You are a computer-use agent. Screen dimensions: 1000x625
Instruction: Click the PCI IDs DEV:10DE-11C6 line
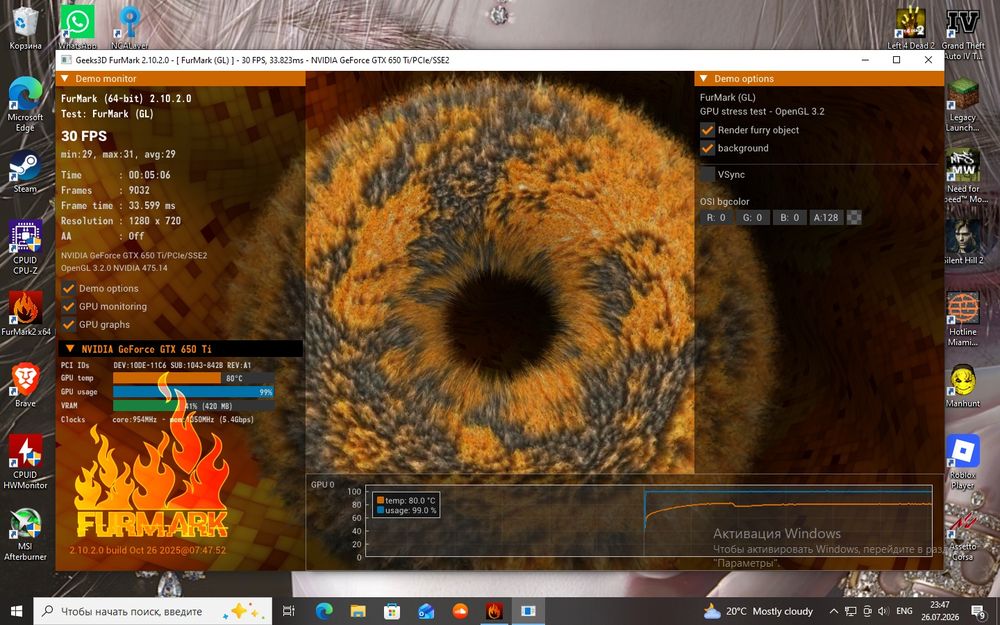click(156, 365)
